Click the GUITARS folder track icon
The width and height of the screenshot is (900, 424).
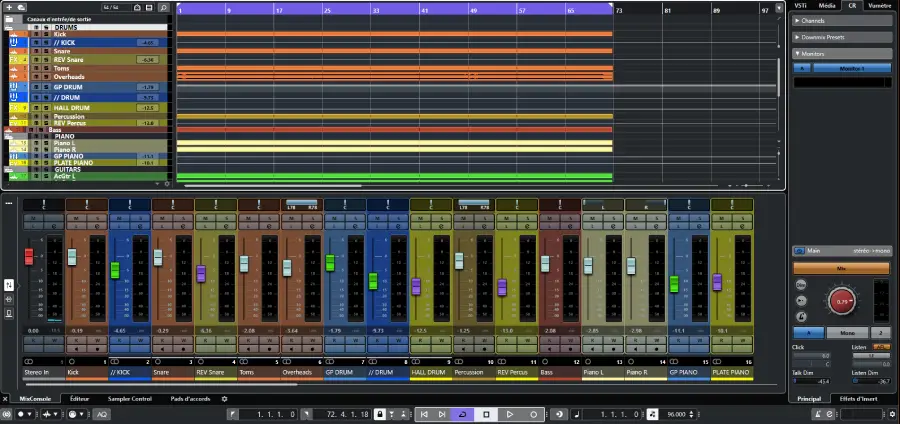[9, 170]
